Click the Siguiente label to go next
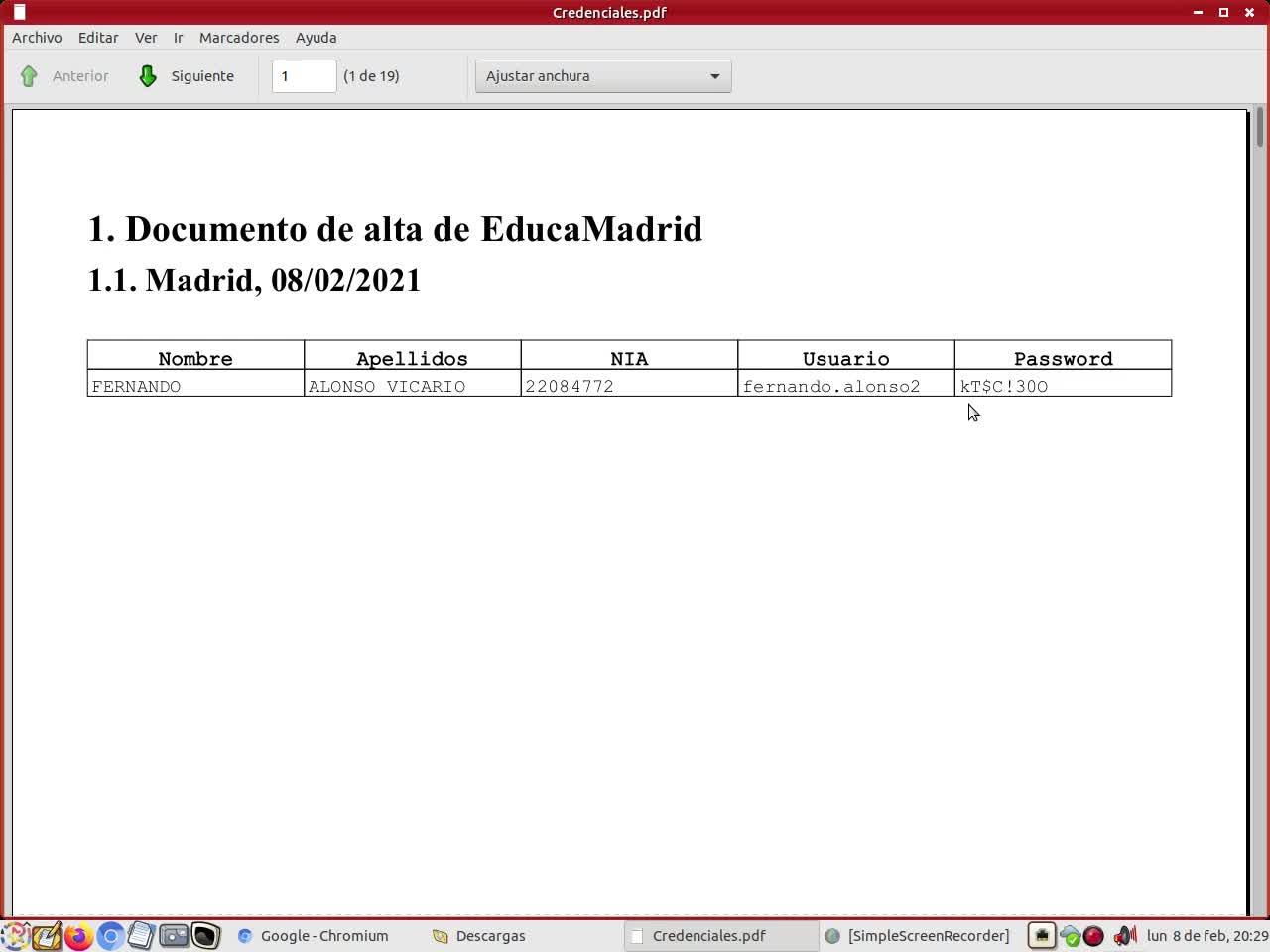Screen dimensions: 1270x952 click(202, 76)
